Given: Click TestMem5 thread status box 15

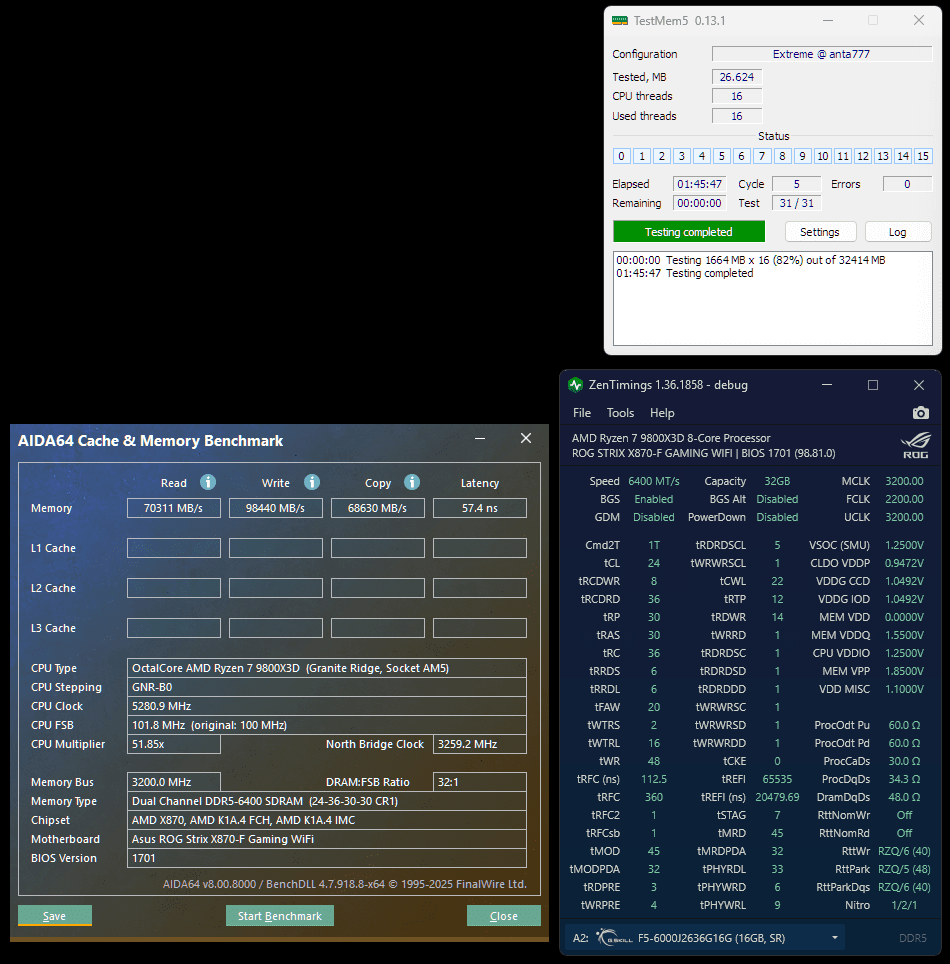Looking at the screenshot, I should tap(923, 156).
